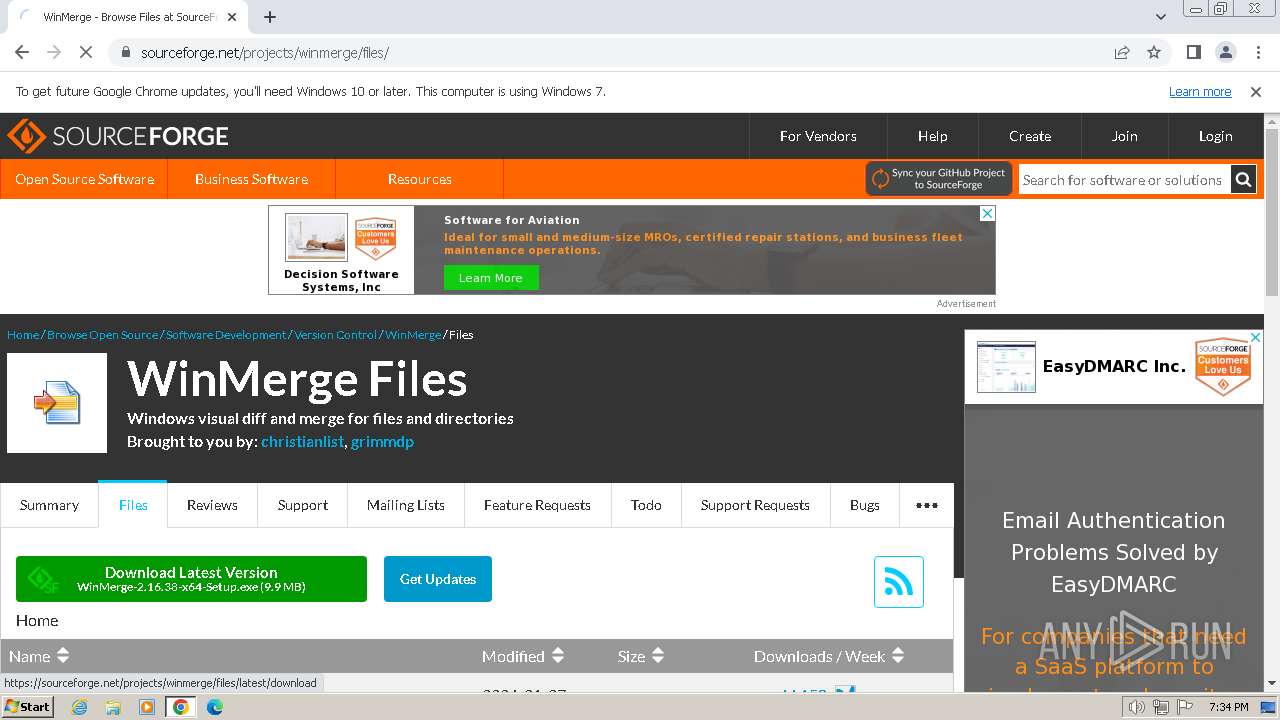Viewport: 1280px width, 720px height.
Task: Click the search magnifier icon
Action: pos(1243,180)
